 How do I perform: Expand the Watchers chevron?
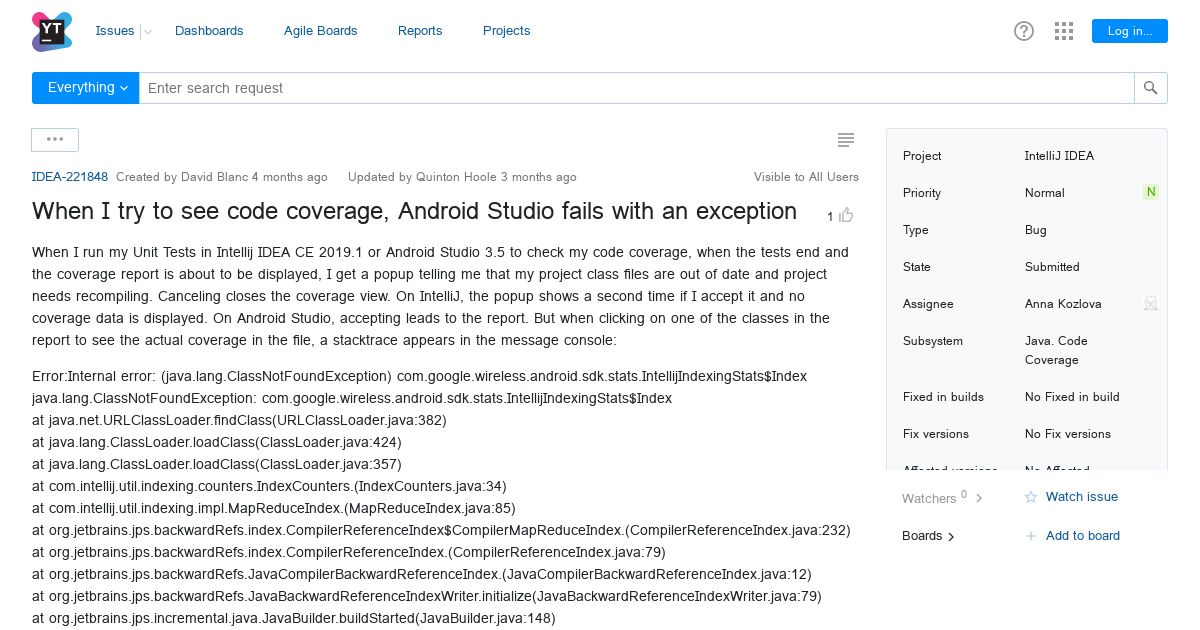979,498
